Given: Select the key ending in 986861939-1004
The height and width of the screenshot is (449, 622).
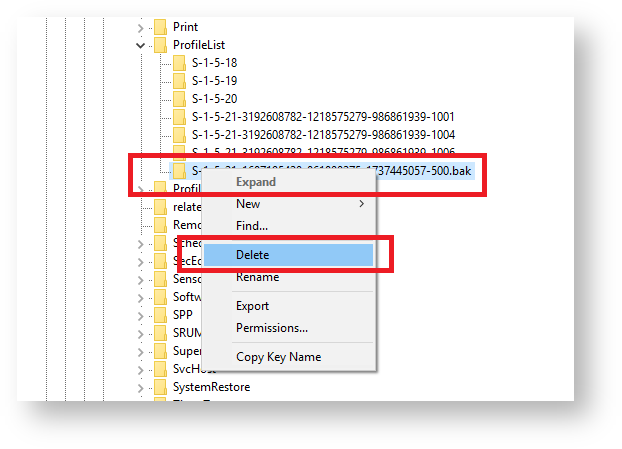Looking at the screenshot, I should [323, 135].
